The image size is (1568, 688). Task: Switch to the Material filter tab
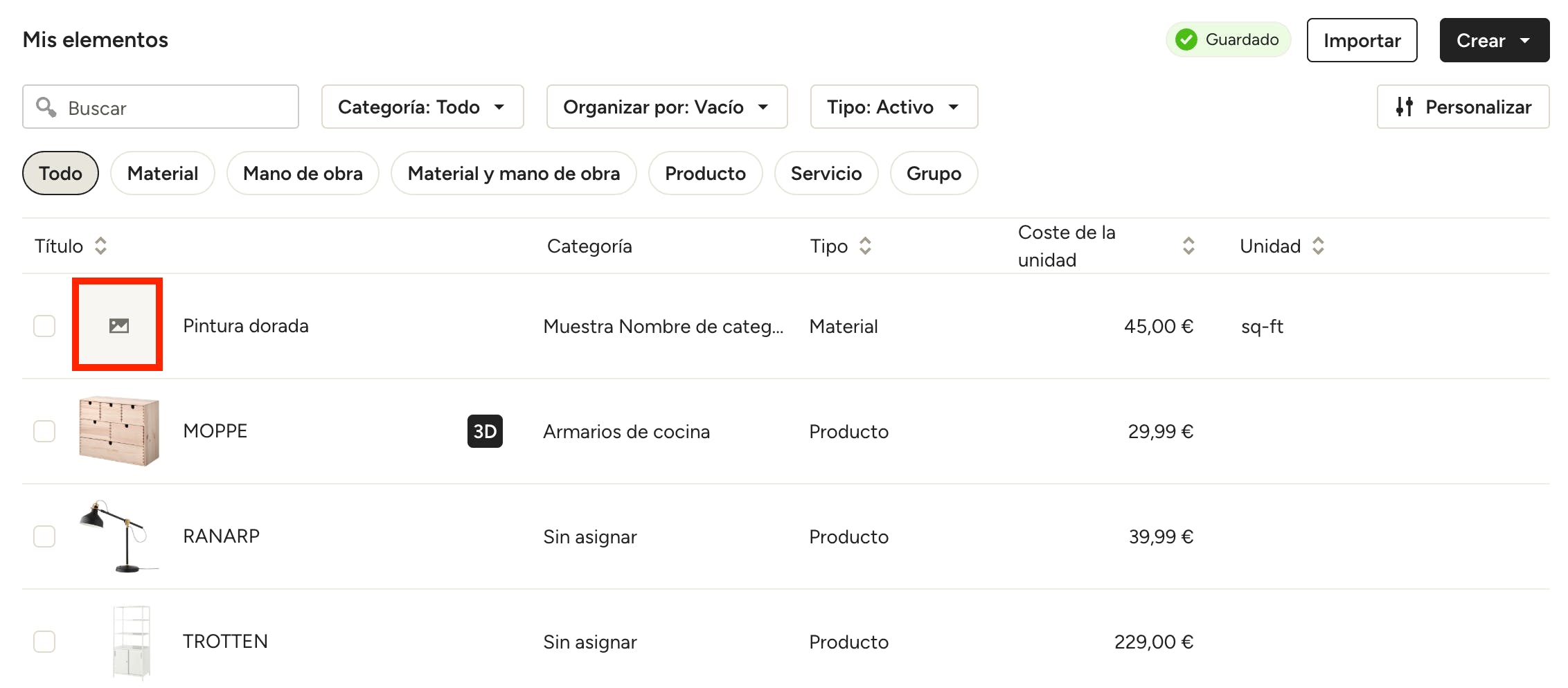(x=163, y=173)
